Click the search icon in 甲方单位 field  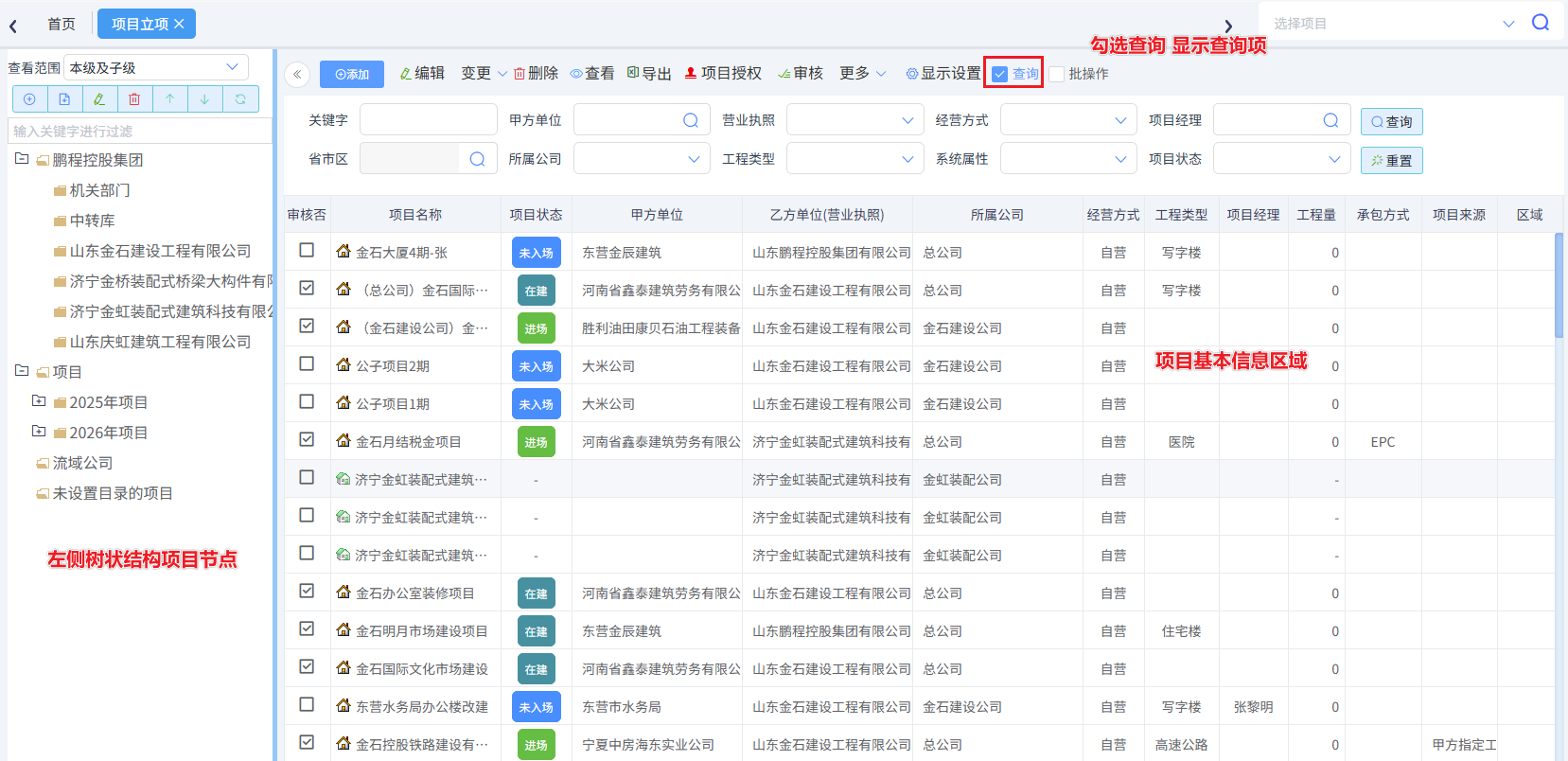tap(691, 120)
